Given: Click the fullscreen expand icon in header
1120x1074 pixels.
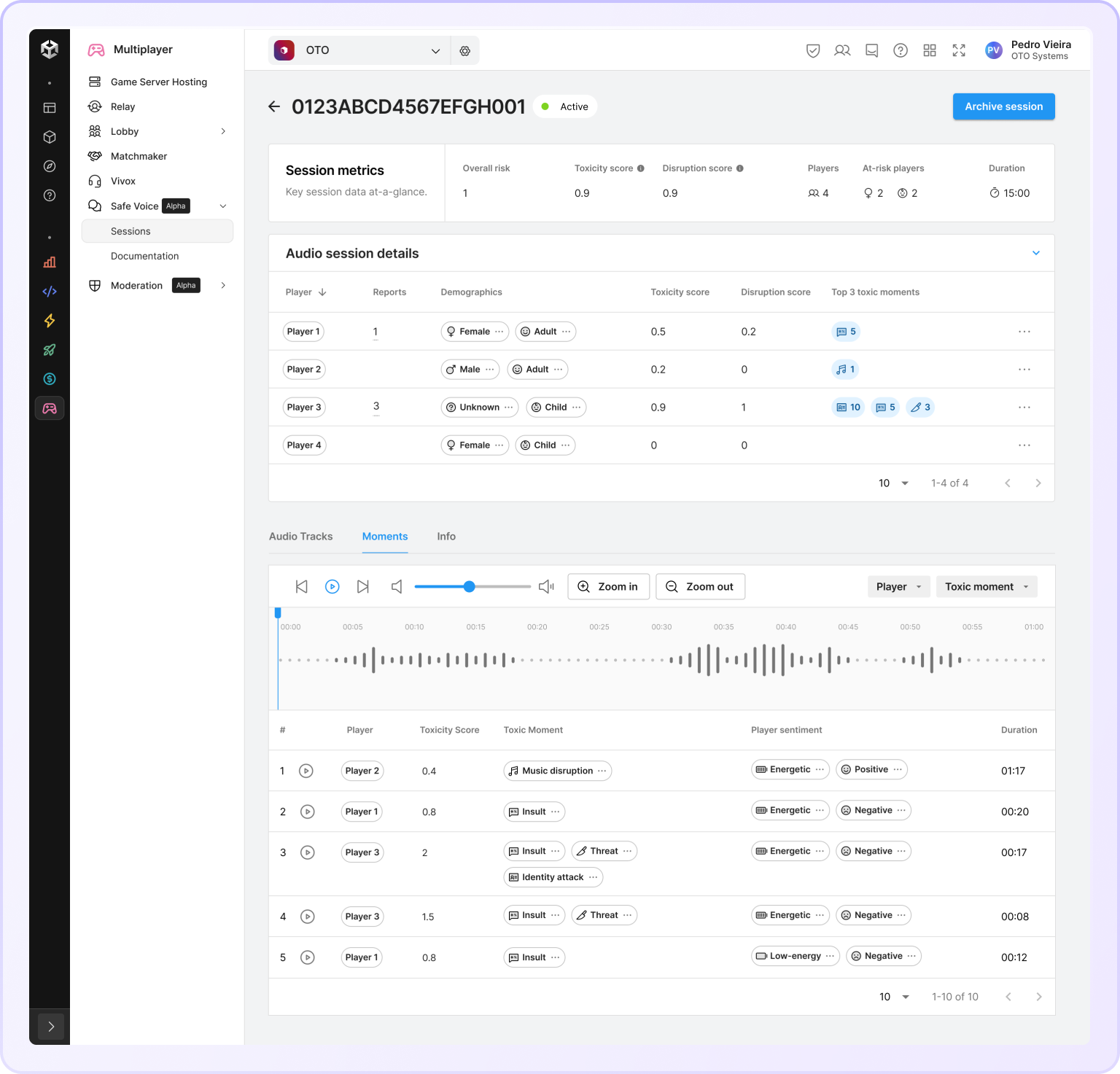Looking at the screenshot, I should (959, 50).
